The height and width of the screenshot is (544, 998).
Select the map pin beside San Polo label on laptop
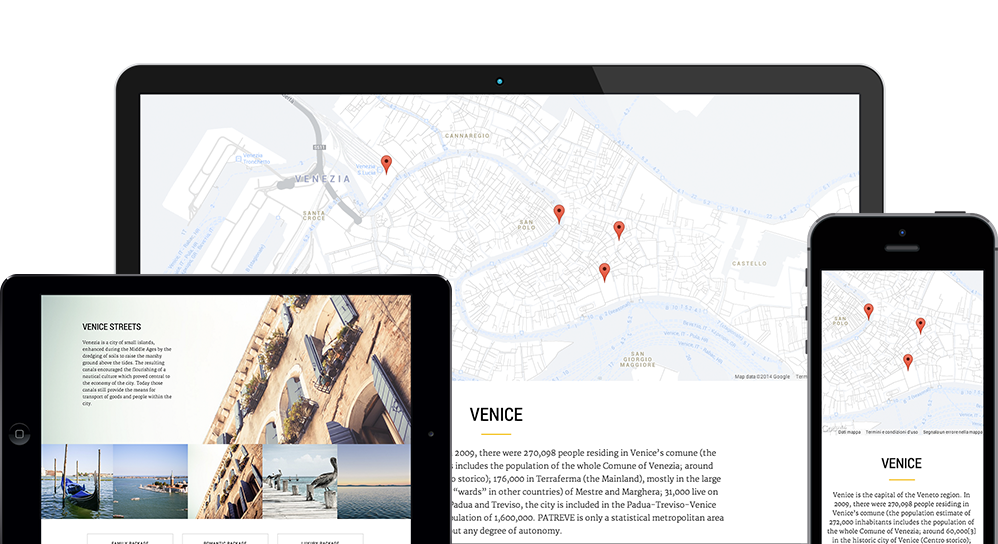click(559, 212)
